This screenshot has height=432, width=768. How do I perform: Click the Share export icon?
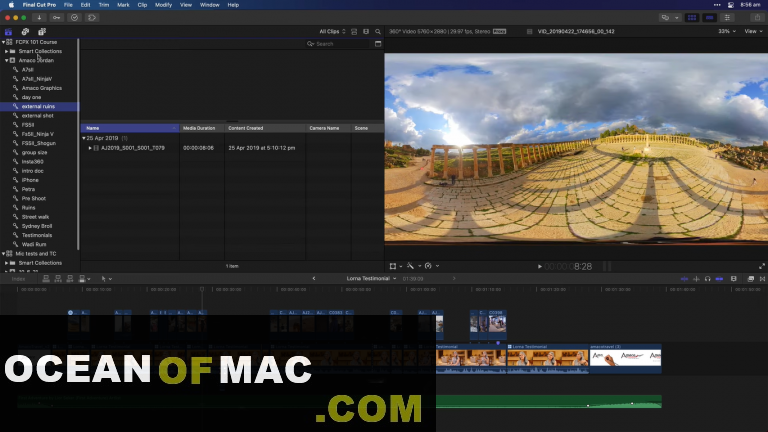(x=755, y=17)
